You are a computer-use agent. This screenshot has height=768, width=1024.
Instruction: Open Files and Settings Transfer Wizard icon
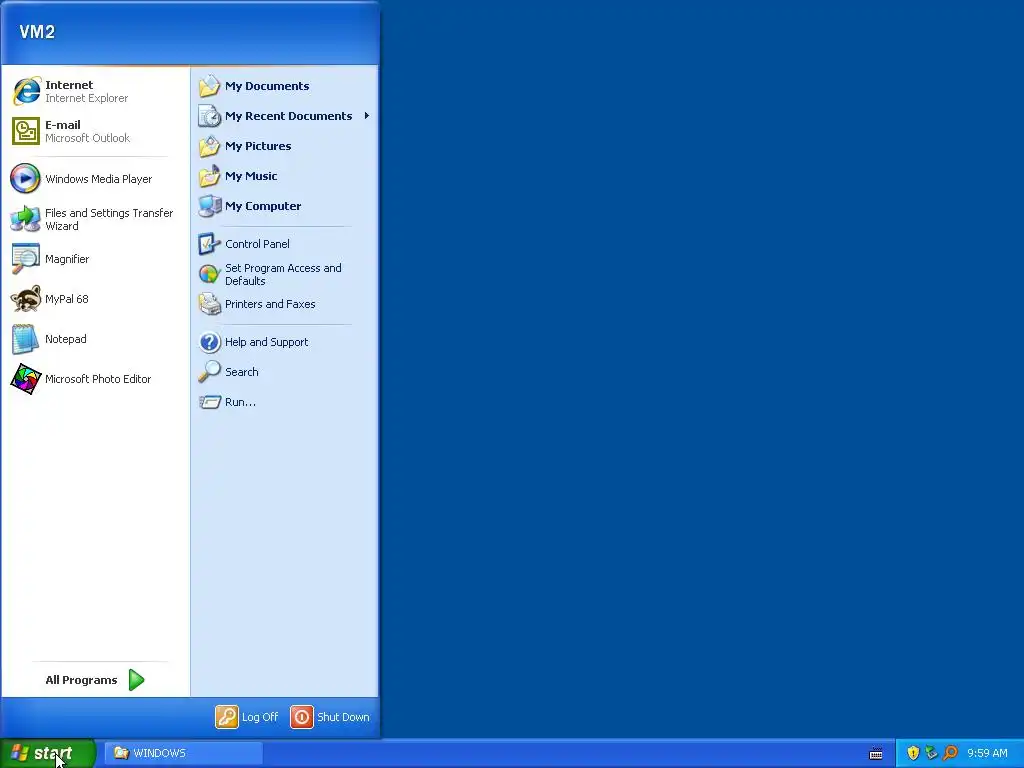click(x=26, y=219)
